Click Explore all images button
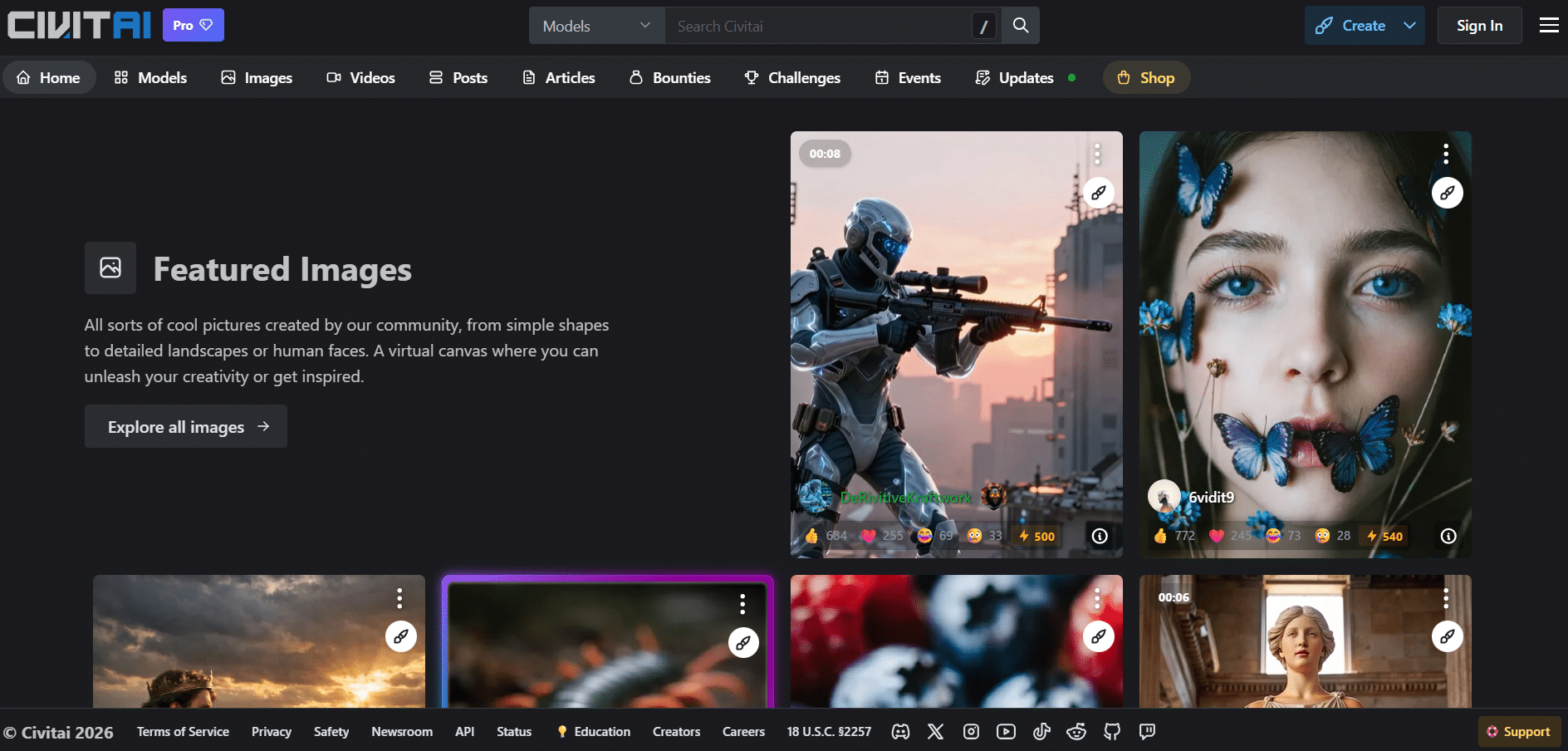Image resolution: width=1568 pixels, height=751 pixels. 186,426
